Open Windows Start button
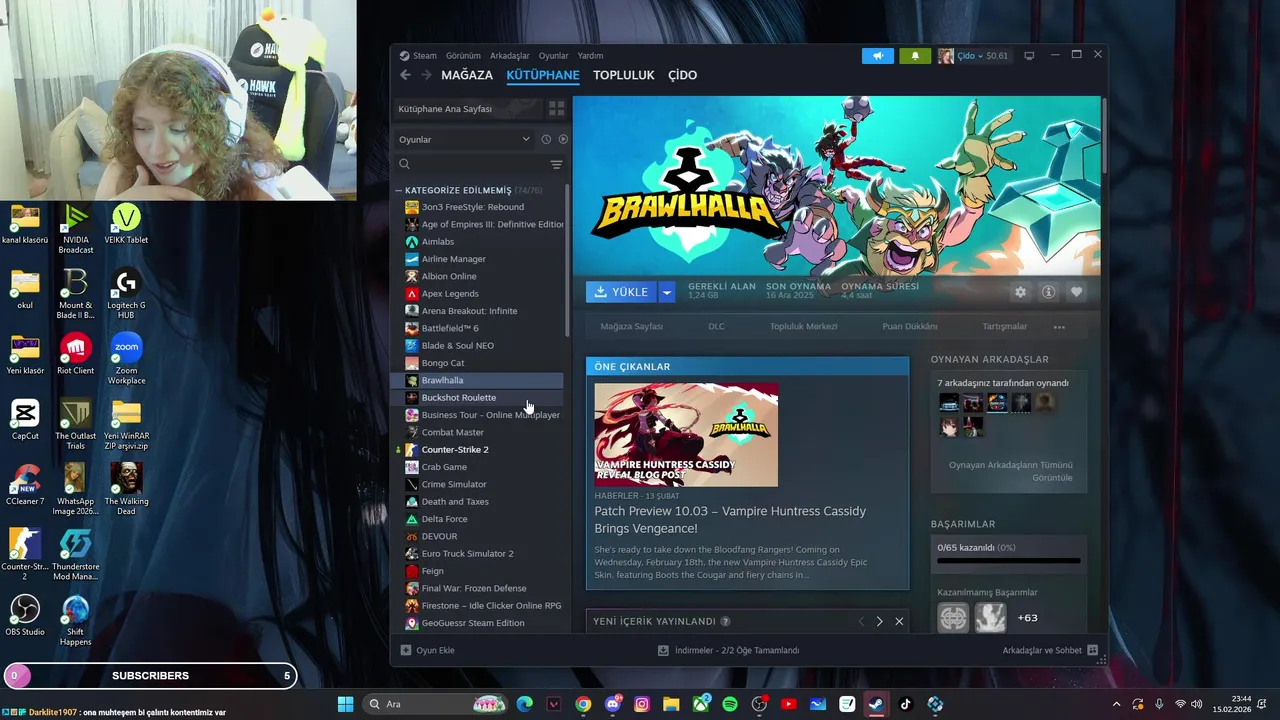This screenshot has width=1280, height=720. pyautogui.click(x=345, y=704)
